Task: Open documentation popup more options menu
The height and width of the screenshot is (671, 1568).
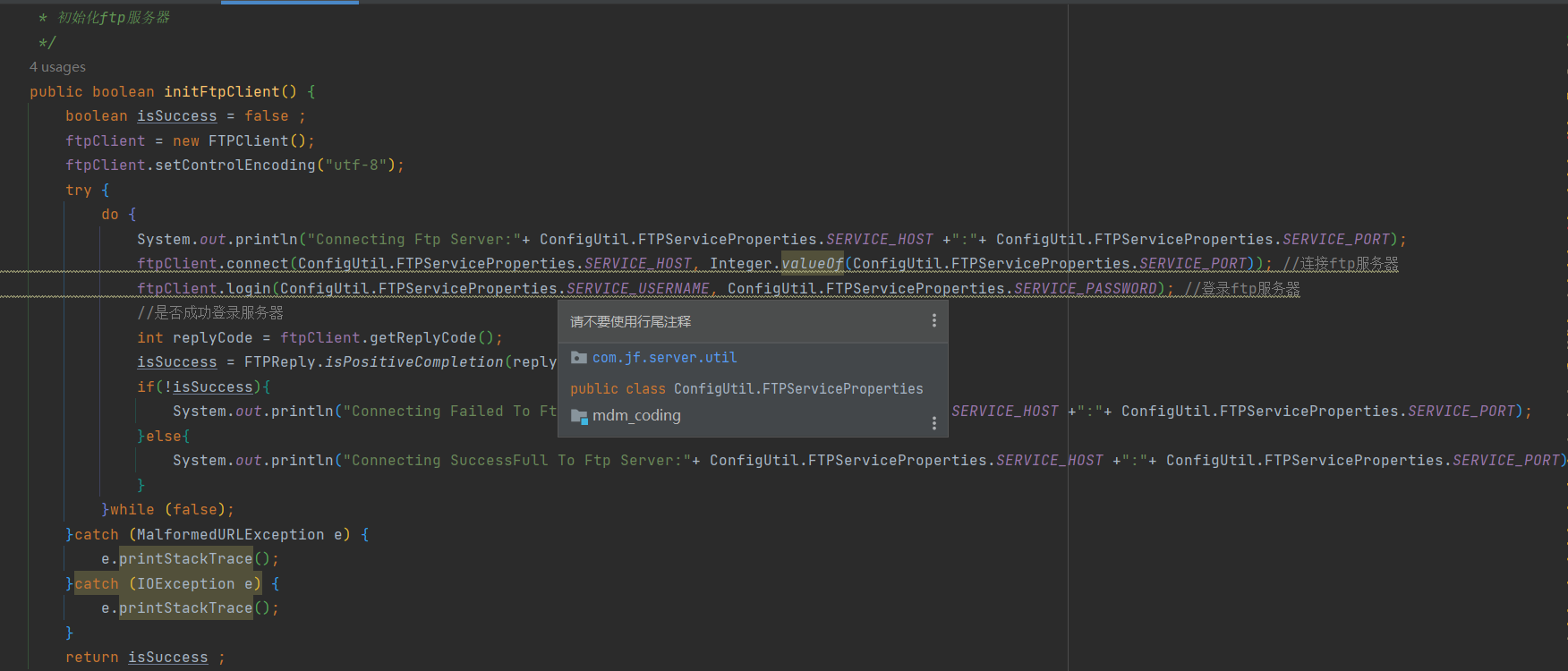Action: pos(934,423)
